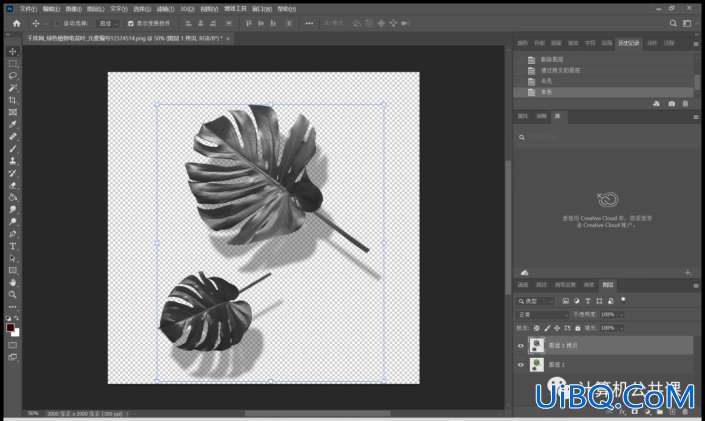Expand the 不透明度 opacity slider arrow
This screenshot has width=705, height=421.
coord(621,315)
